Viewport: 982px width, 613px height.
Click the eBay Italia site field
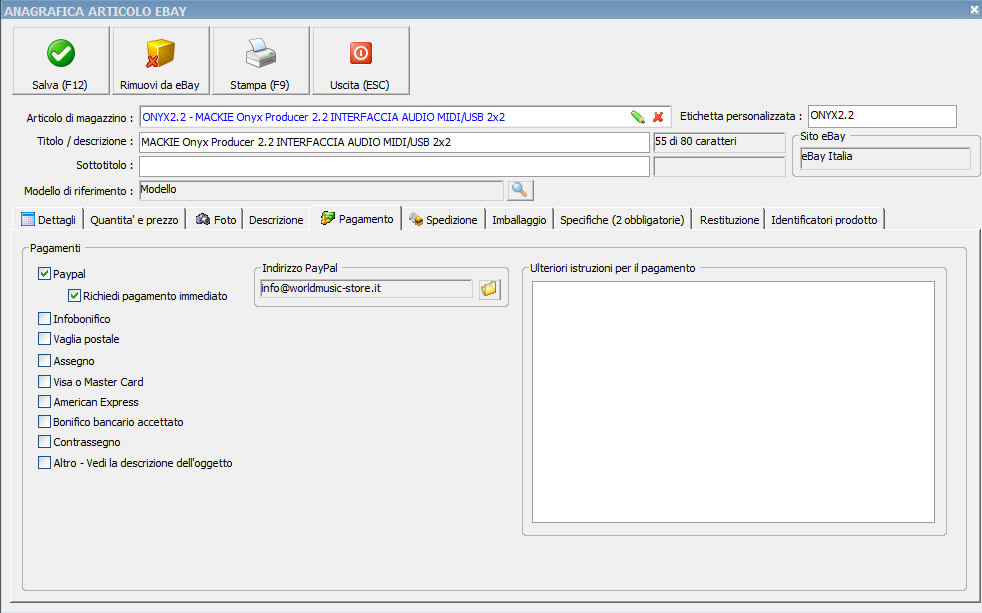coord(885,158)
